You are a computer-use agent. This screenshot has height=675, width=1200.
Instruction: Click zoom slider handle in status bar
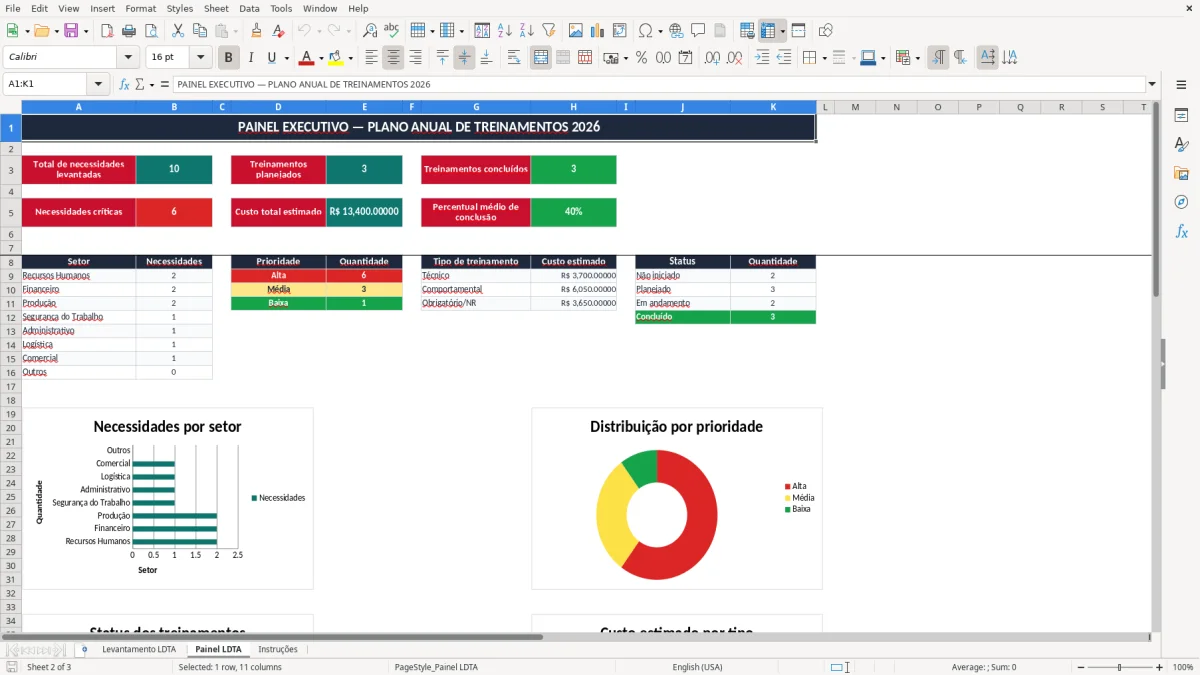tap(1119, 667)
